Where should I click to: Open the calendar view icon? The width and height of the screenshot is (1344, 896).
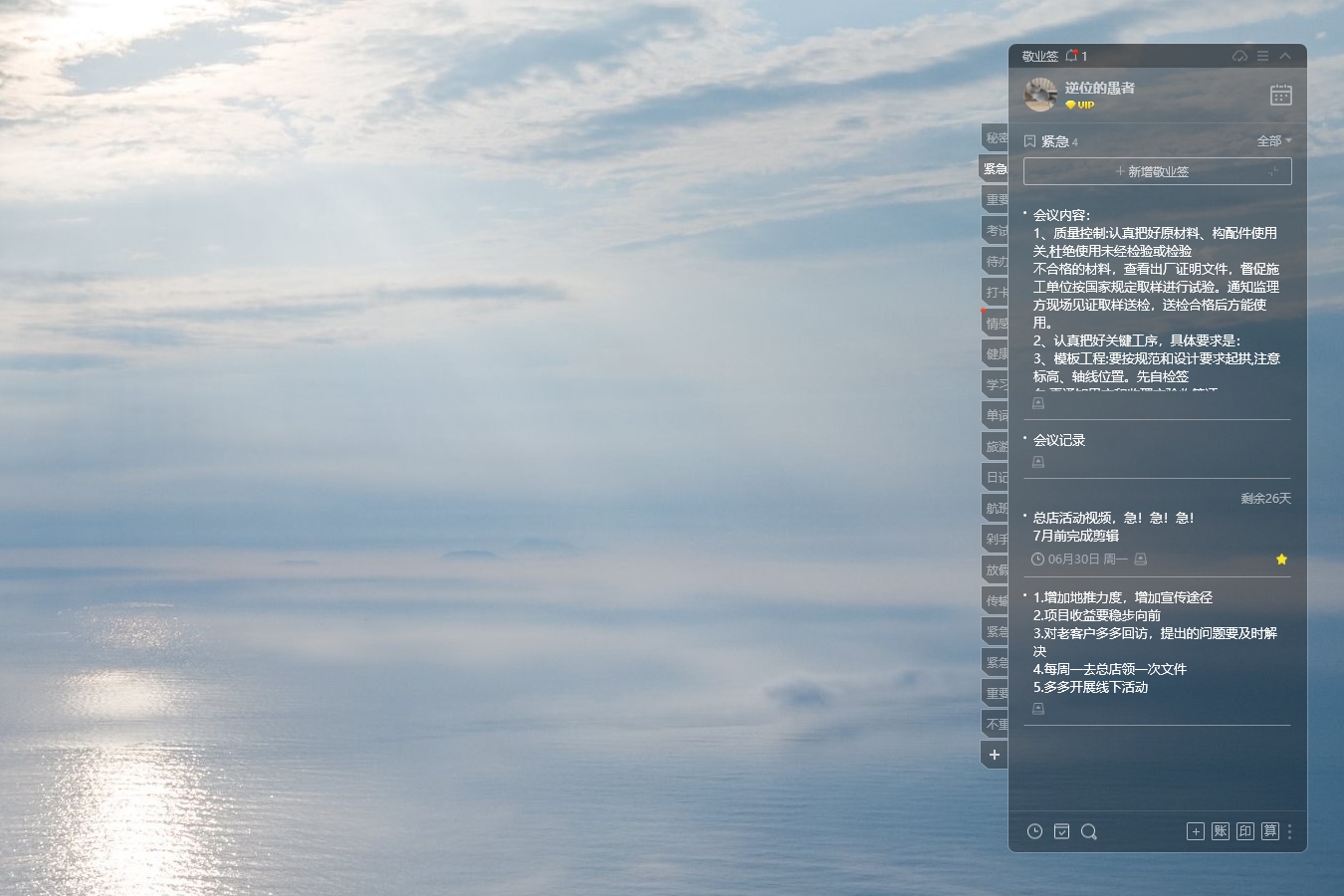[1281, 95]
